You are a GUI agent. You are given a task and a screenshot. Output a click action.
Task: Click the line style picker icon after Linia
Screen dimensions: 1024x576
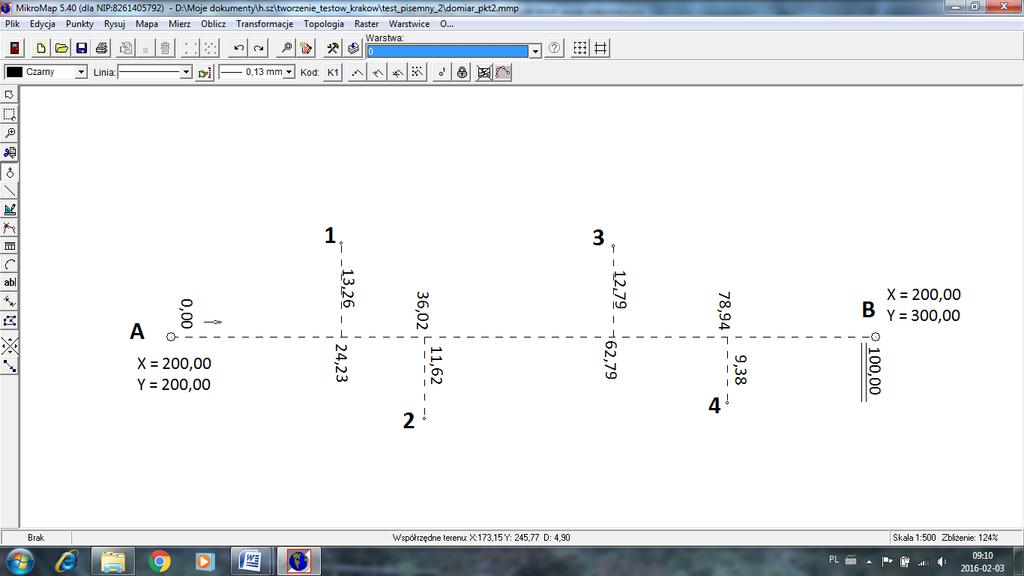[204, 72]
